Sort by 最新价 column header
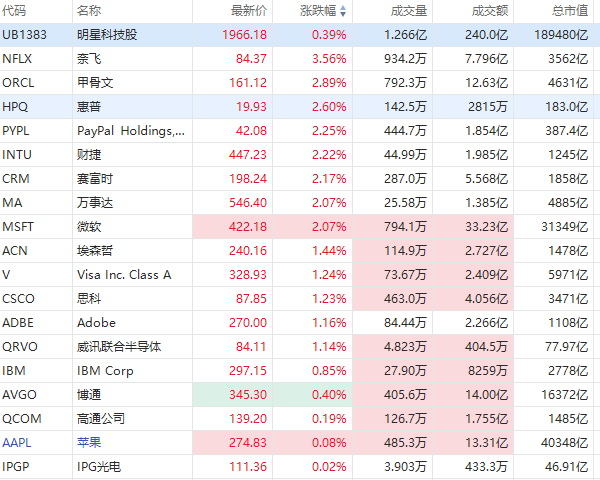 point(248,12)
